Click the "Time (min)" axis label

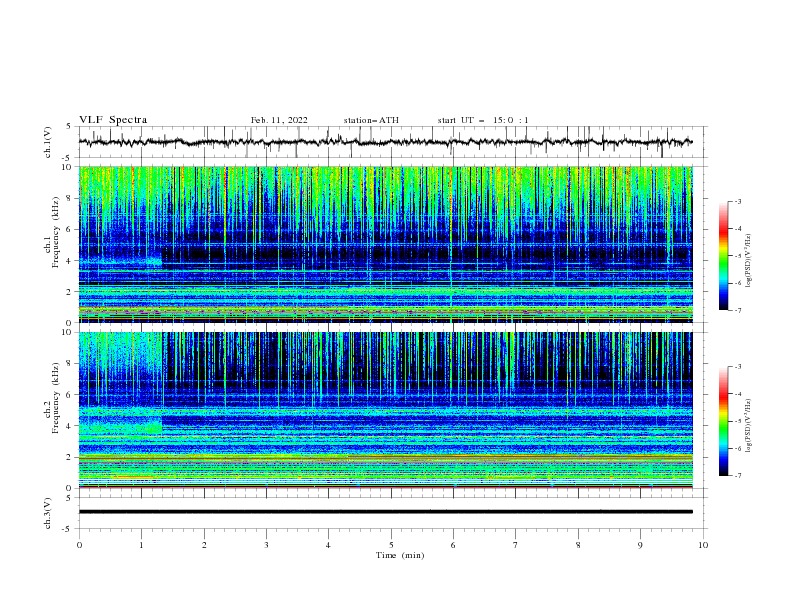coord(400,555)
